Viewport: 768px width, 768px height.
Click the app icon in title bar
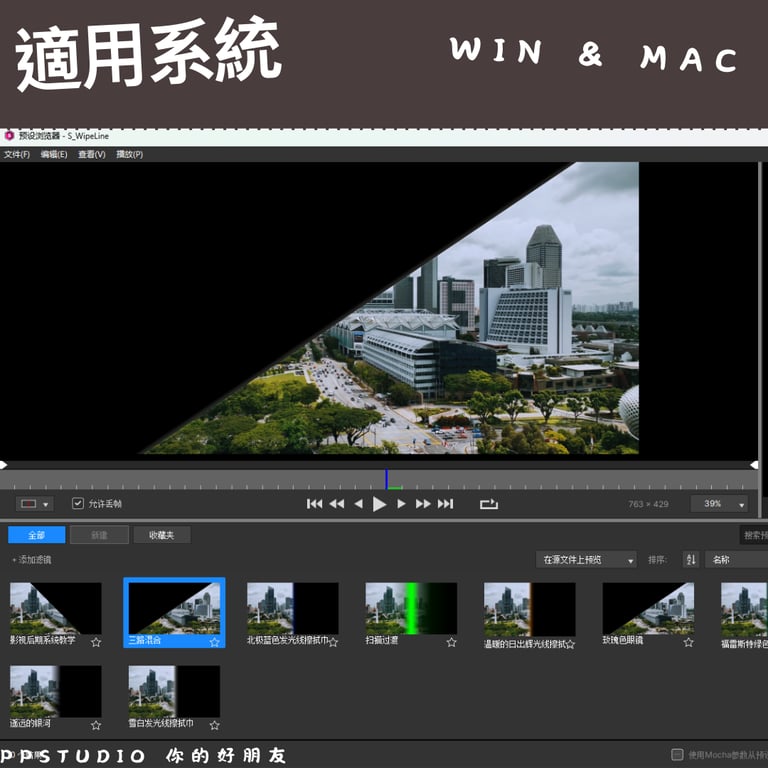[x=9, y=136]
